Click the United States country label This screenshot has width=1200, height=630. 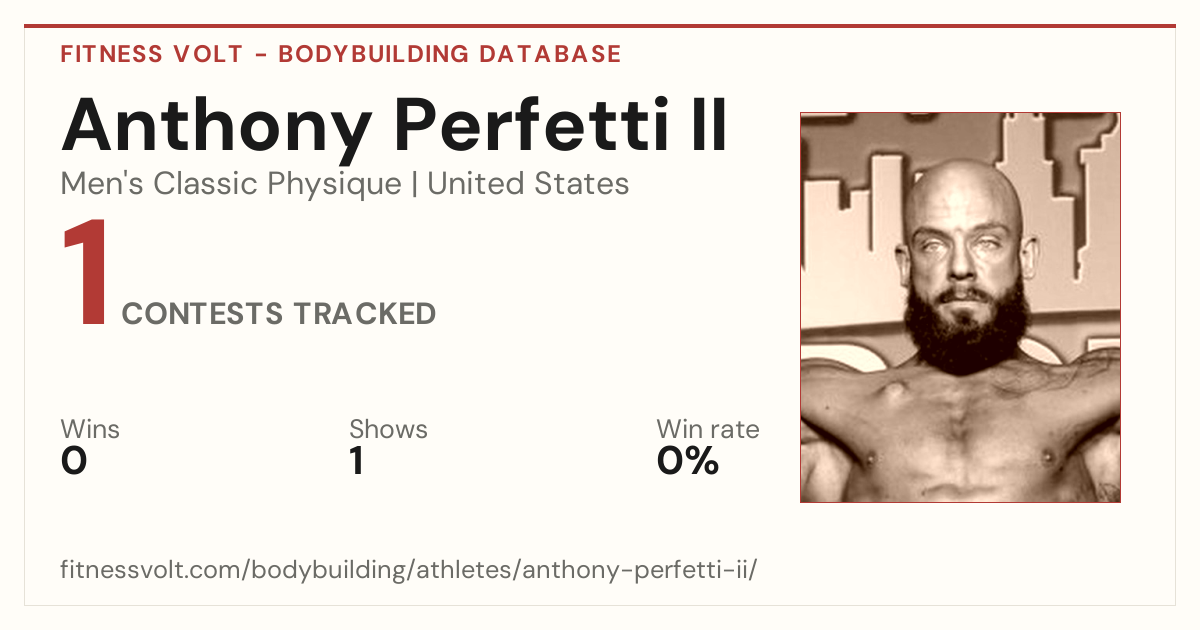pyautogui.click(x=528, y=184)
